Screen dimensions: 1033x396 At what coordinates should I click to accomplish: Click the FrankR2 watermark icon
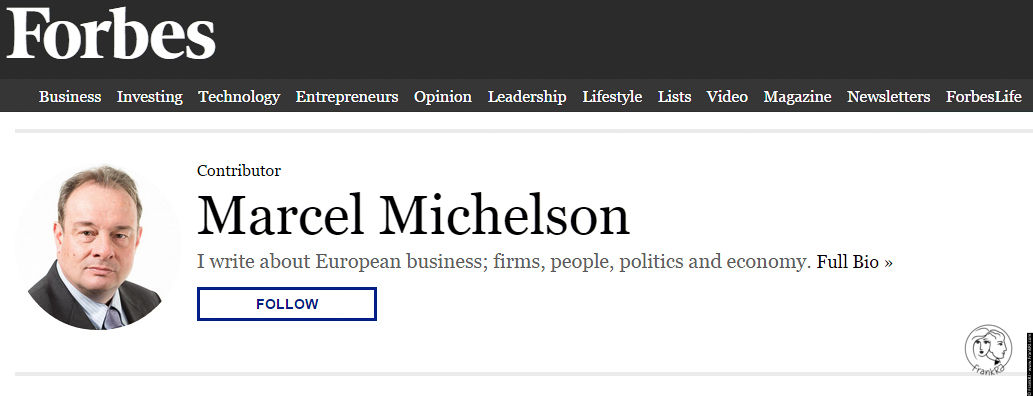[988, 350]
